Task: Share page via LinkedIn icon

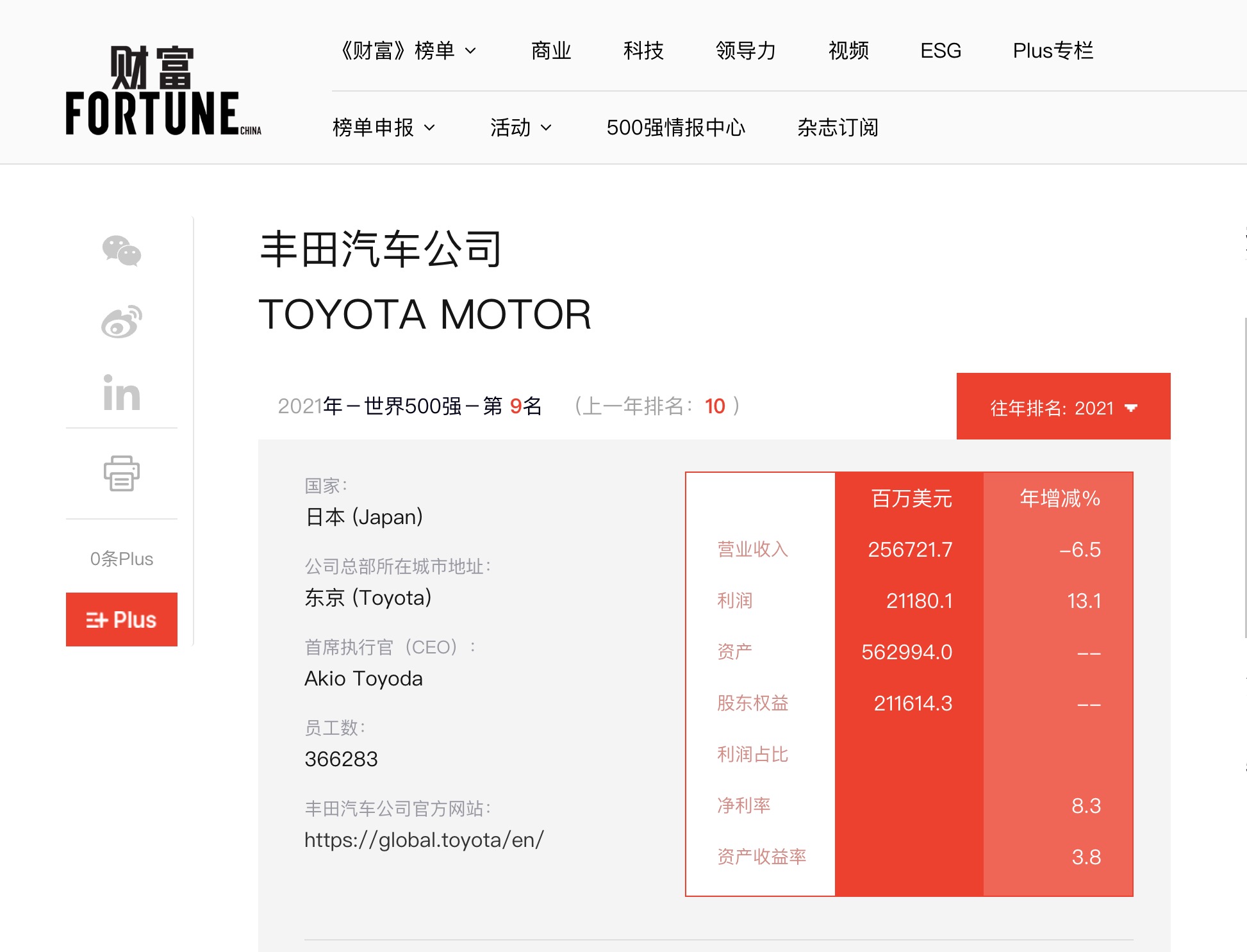Action: click(x=121, y=393)
